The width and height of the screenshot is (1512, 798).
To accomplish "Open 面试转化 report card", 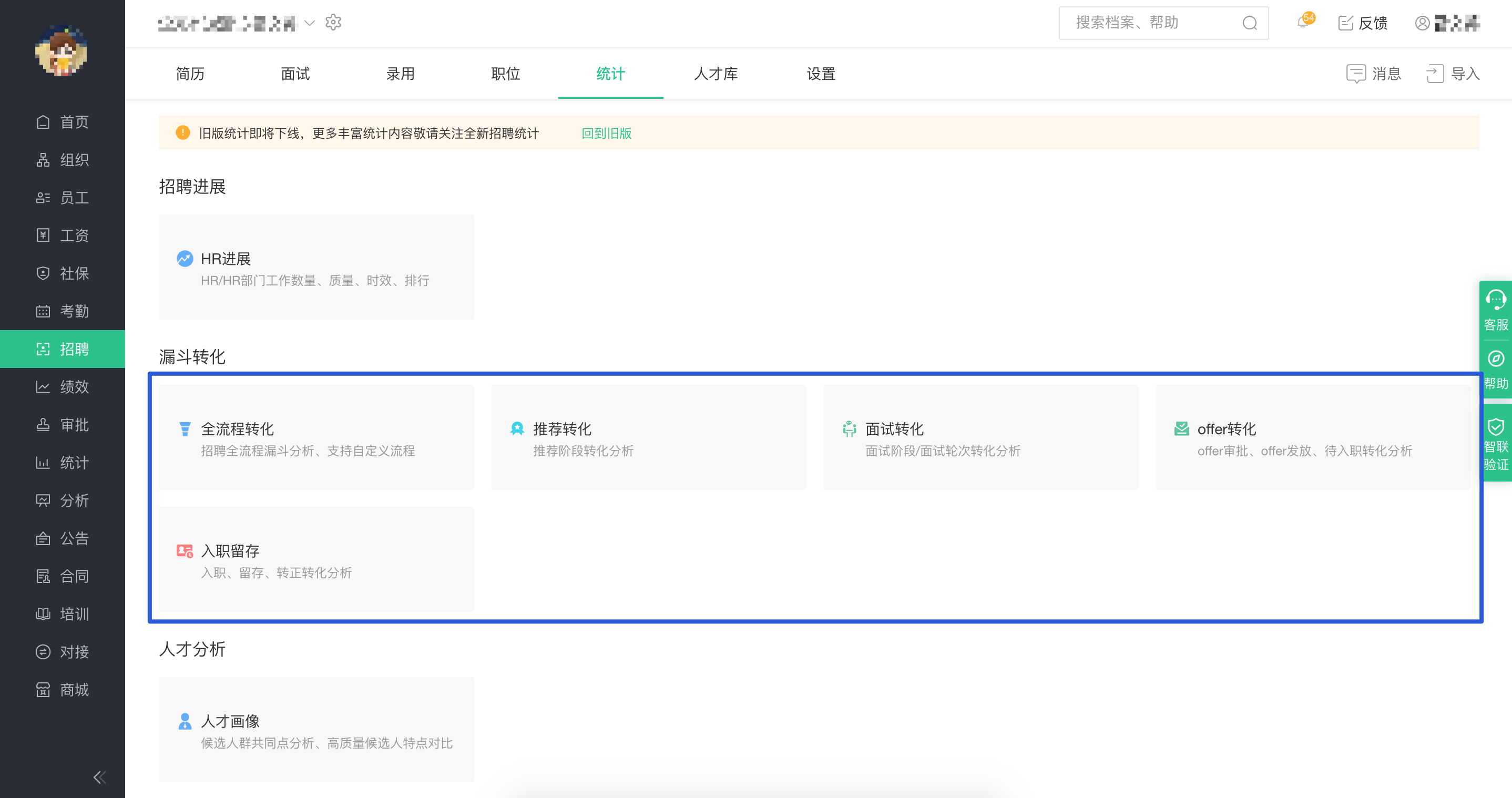I will pyautogui.click(x=981, y=437).
